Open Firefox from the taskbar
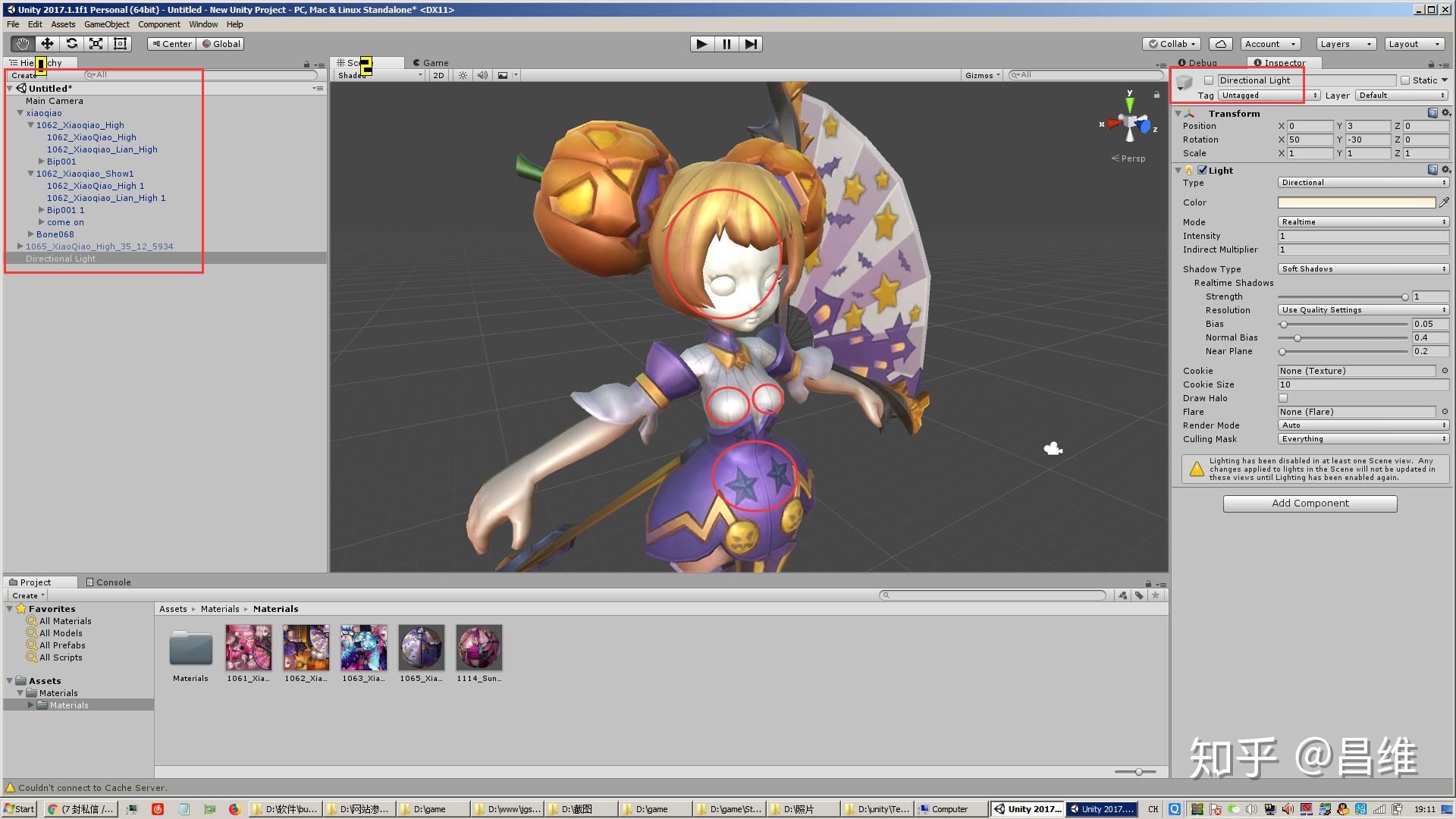Screen dimensions: 1456x819 [234, 809]
